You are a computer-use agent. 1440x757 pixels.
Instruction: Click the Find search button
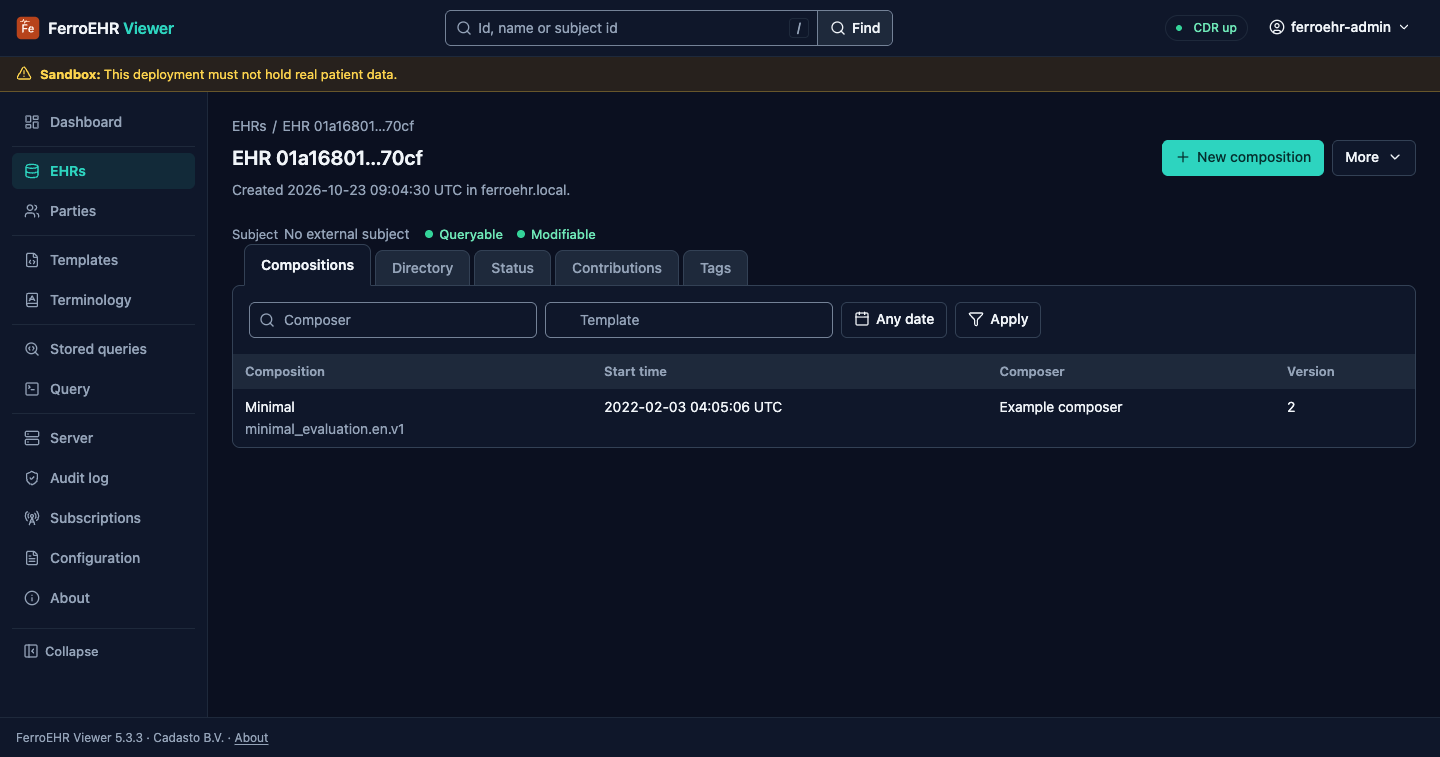tap(855, 28)
